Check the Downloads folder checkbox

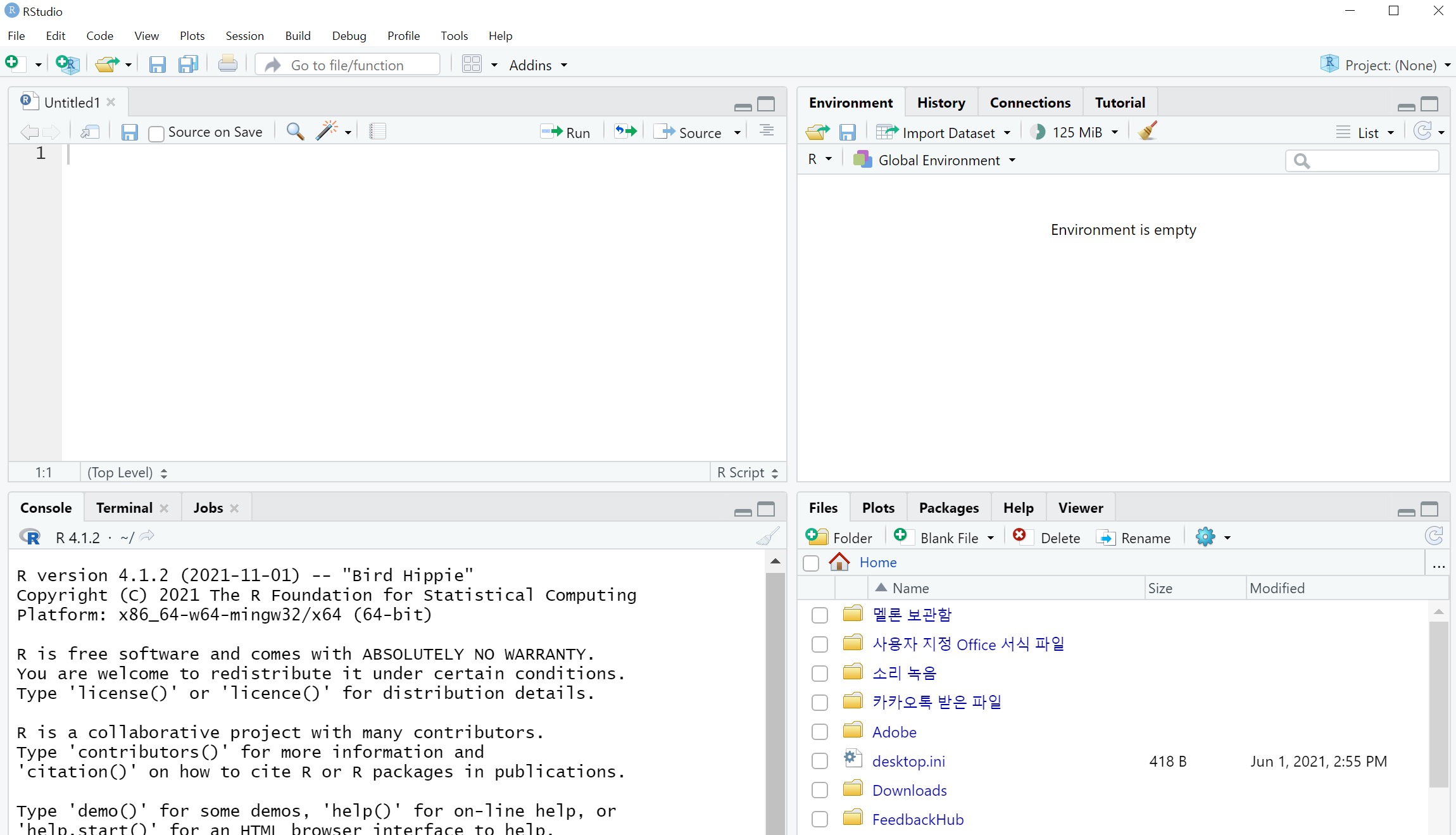point(820,790)
